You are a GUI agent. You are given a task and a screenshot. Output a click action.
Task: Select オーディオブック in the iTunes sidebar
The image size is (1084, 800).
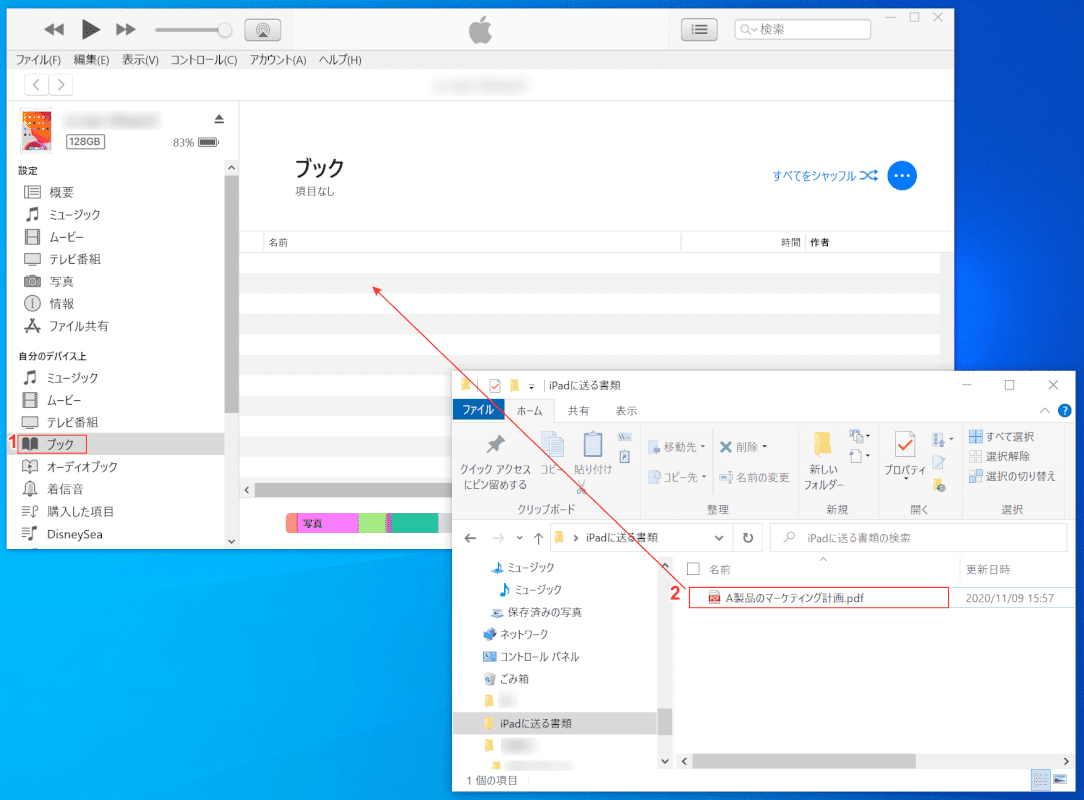point(82,467)
